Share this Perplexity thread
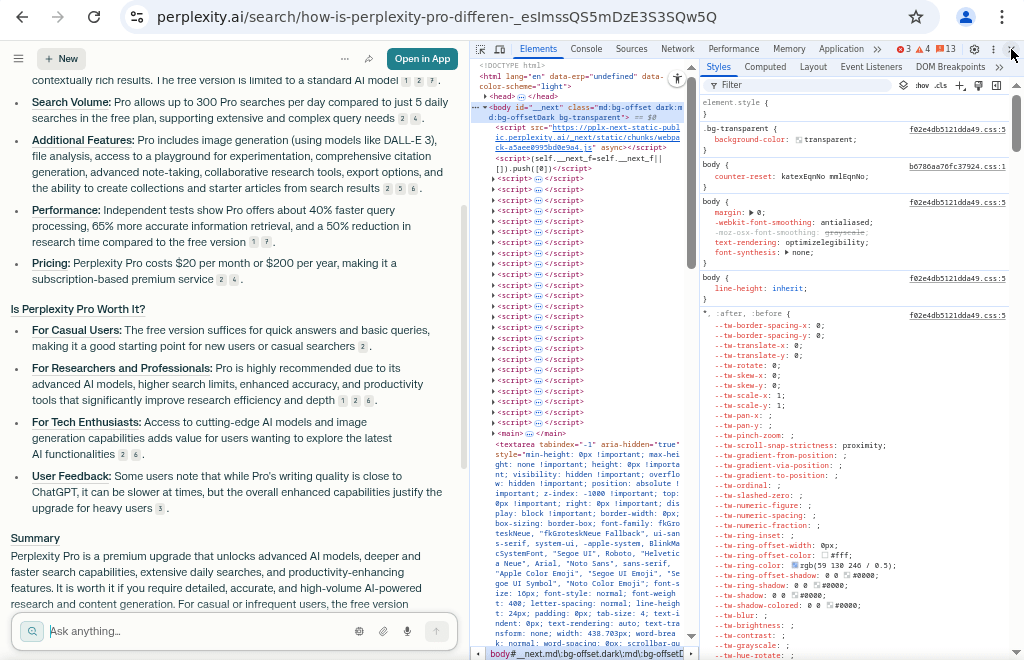1024x660 pixels. pyautogui.click(x=369, y=59)
